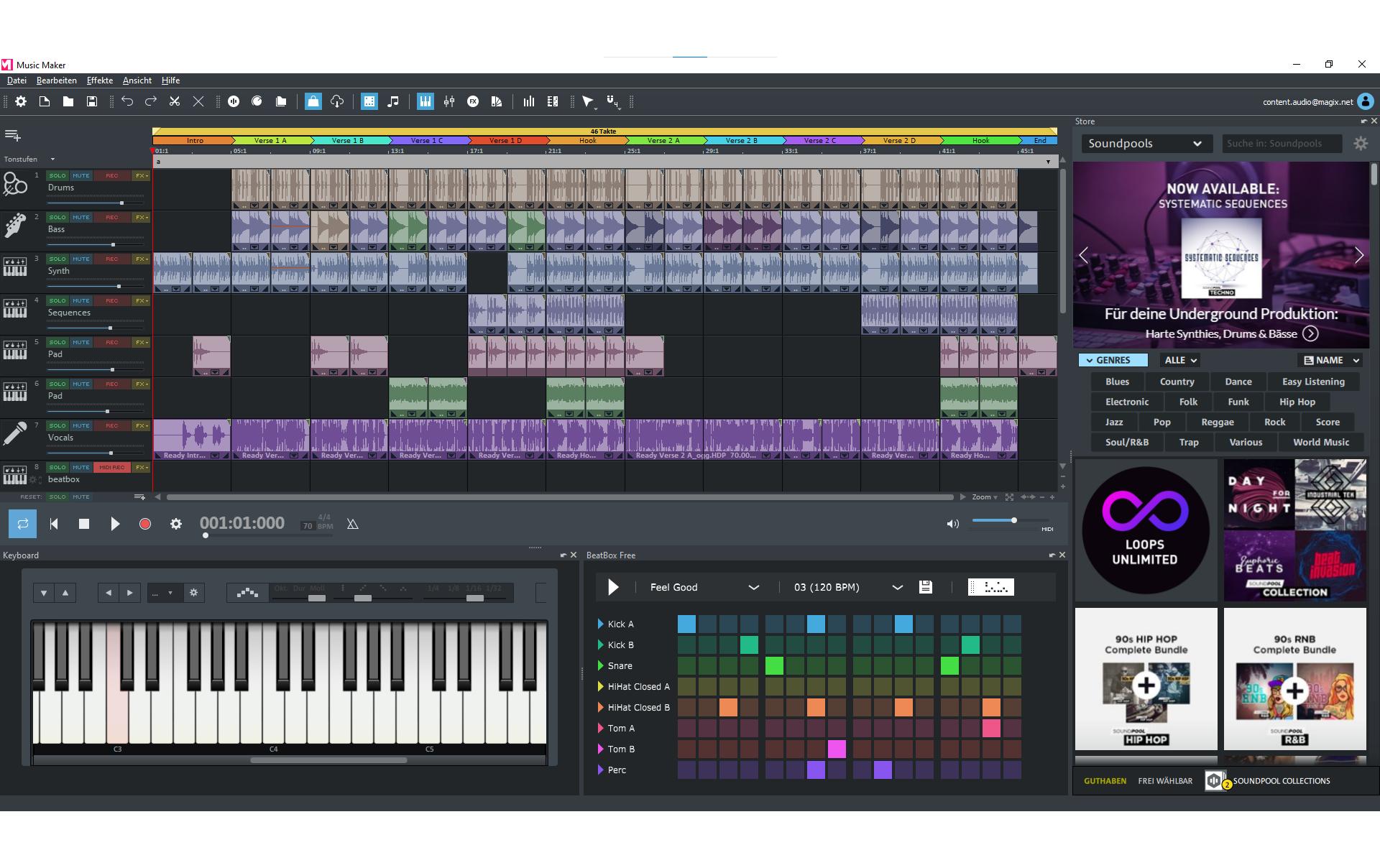Arm REC on the Synth track
The image size is (1380, 868).
112,259
